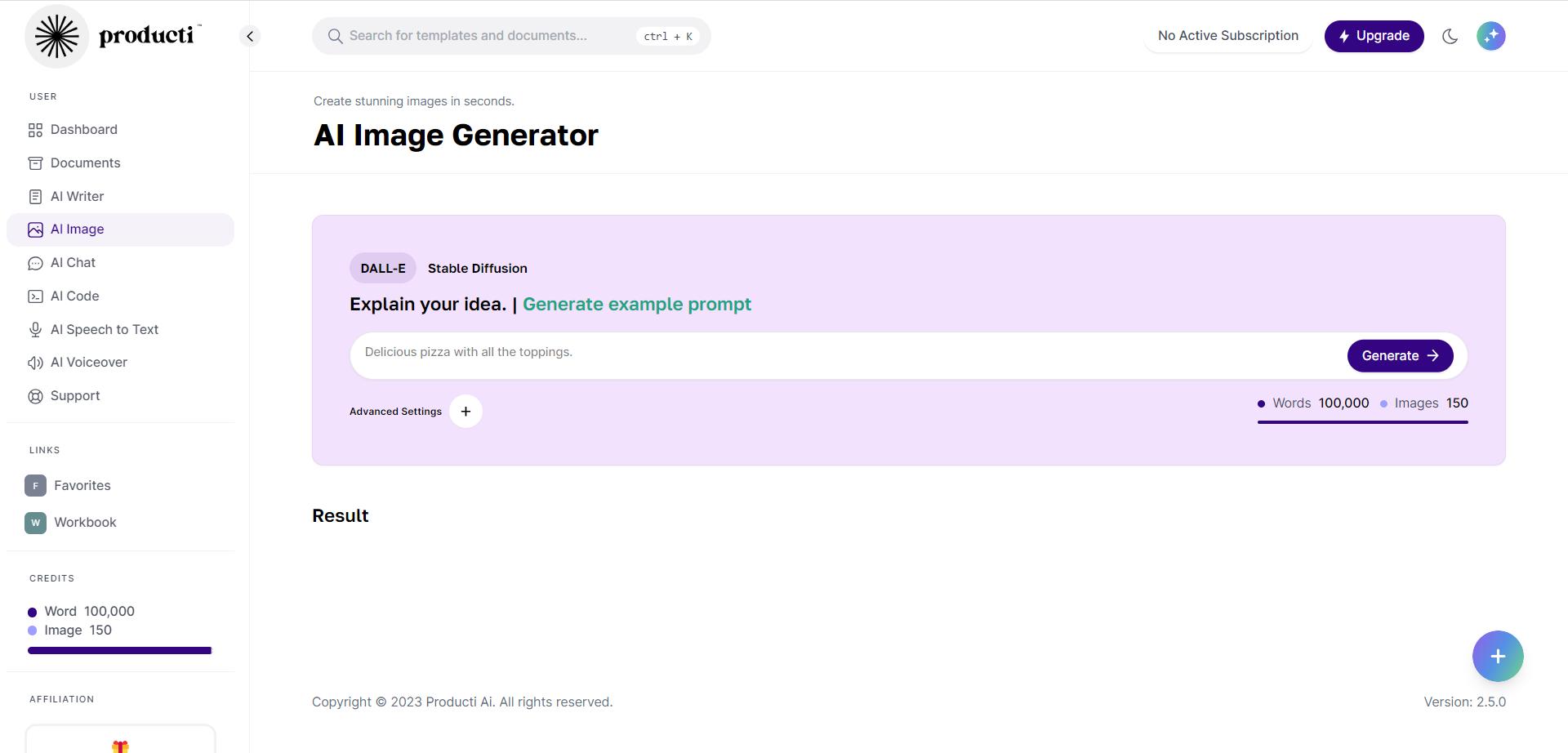Open AI Speech to Text

click(104, 330)
